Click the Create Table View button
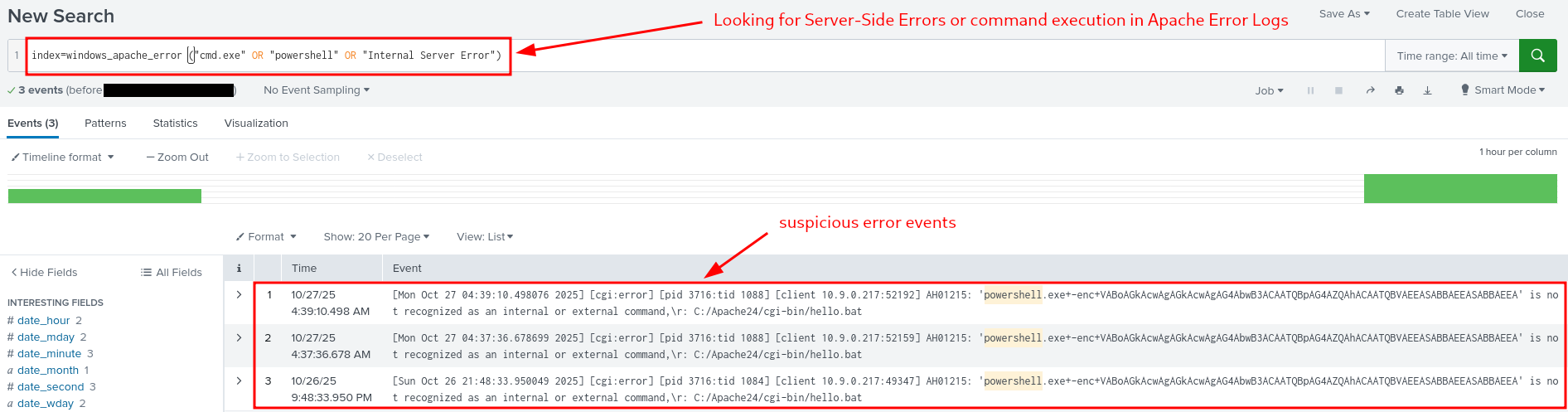Image resolution: width=1568 pixels, height=412 pixels. click(1442, 13)
